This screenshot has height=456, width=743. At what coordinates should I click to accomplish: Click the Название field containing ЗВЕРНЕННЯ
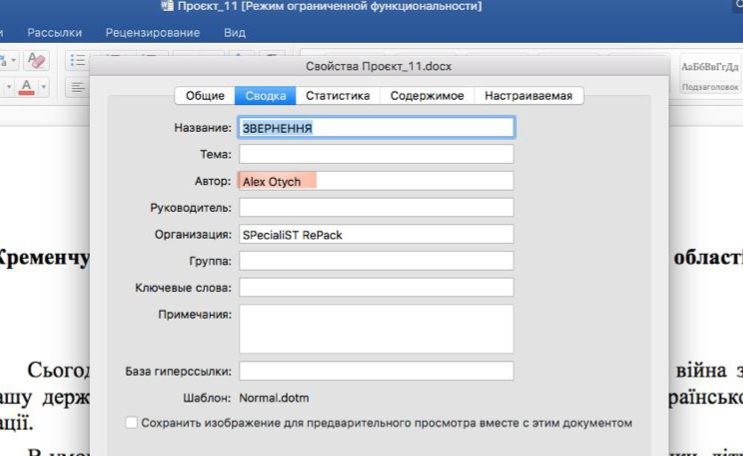(376, 128)
